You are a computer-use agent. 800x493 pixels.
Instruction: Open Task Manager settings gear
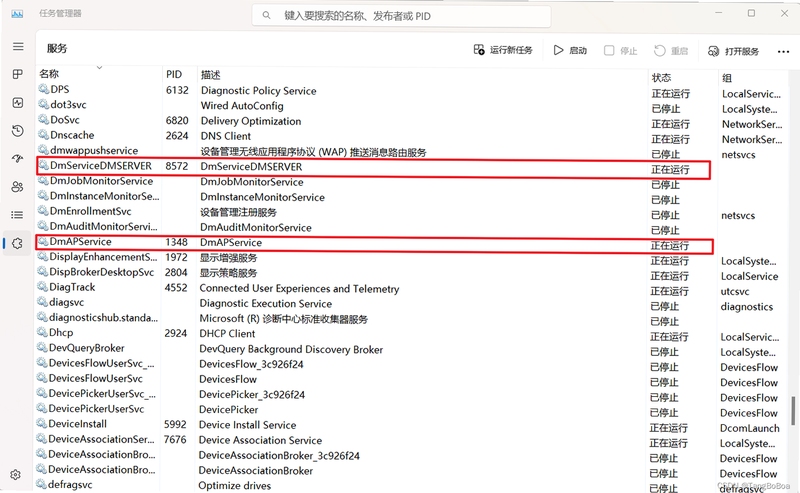point(15,475)
